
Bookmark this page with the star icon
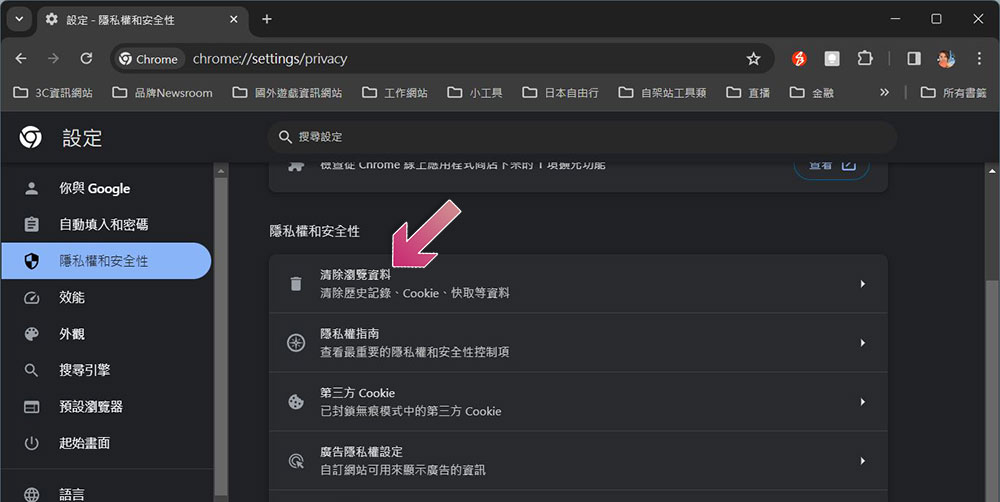pyautogui.click(x=753, y=59)
